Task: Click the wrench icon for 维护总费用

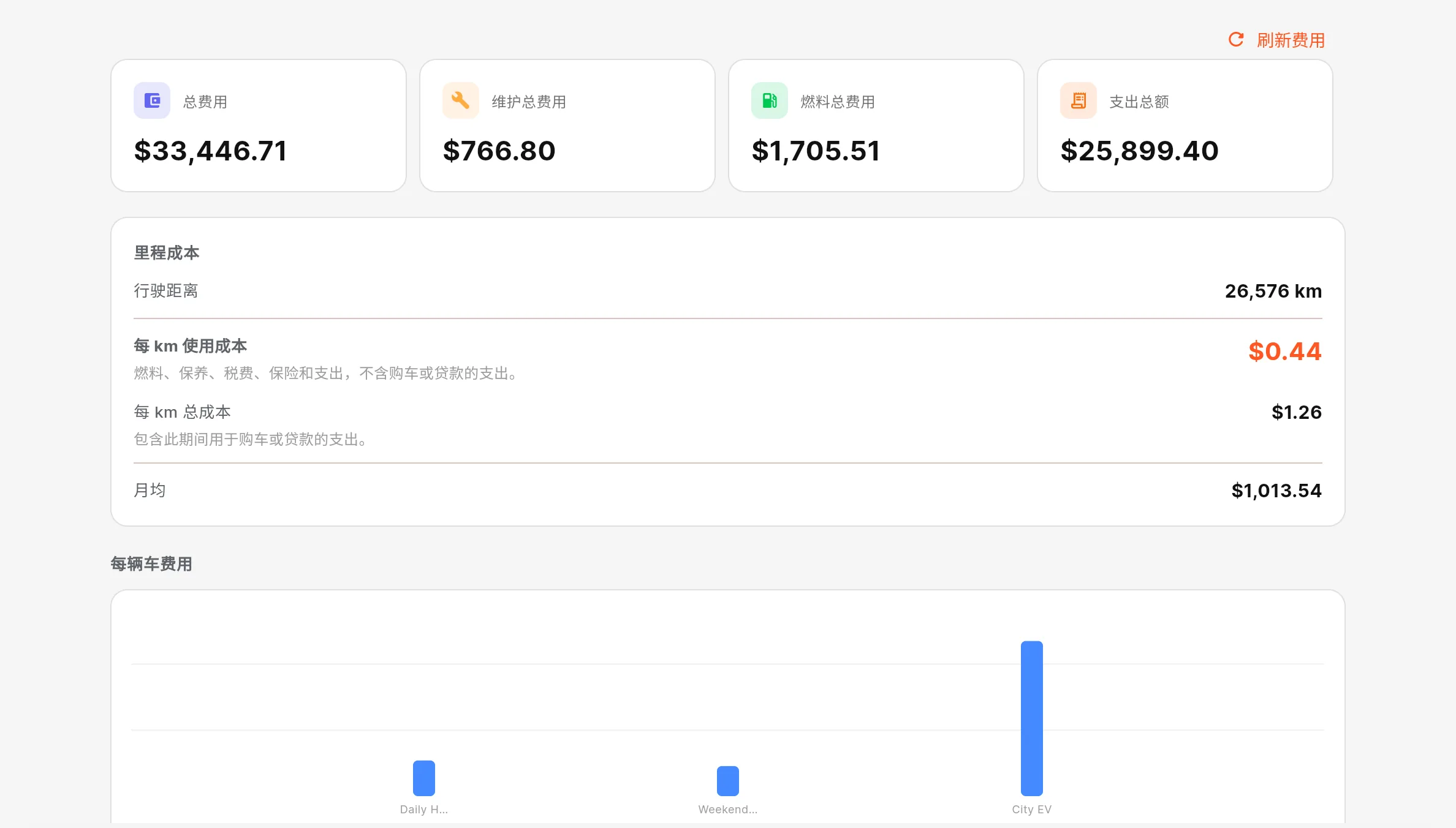Action: tap(461, 100)
